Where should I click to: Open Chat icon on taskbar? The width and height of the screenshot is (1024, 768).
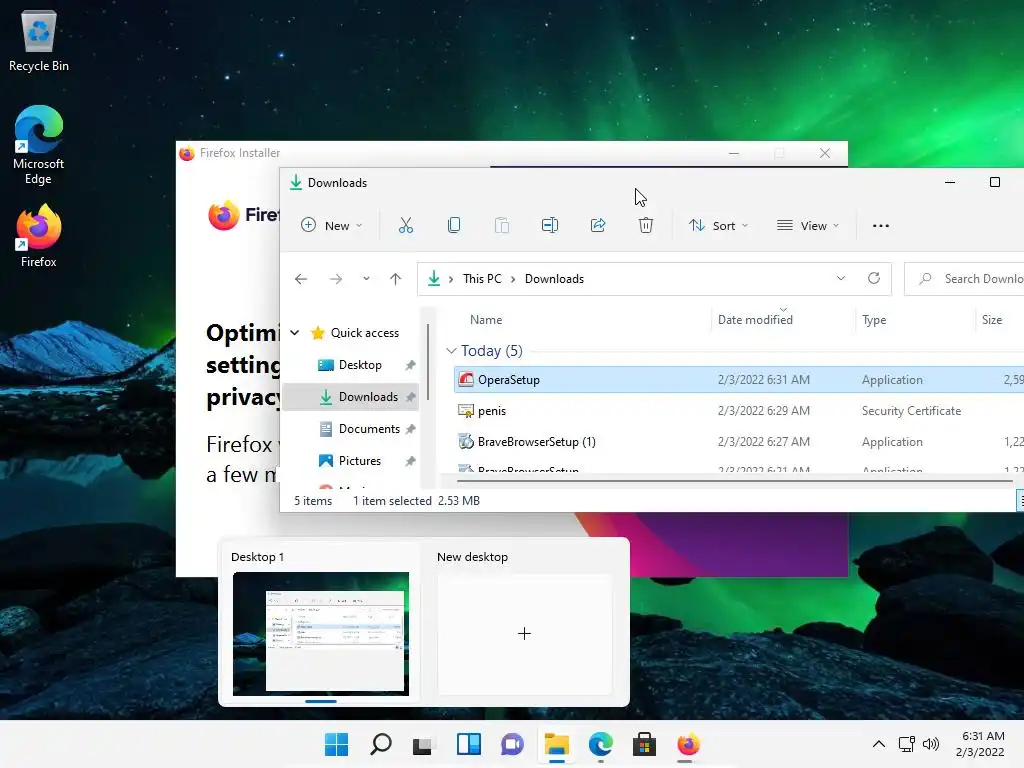coord(512,744)
